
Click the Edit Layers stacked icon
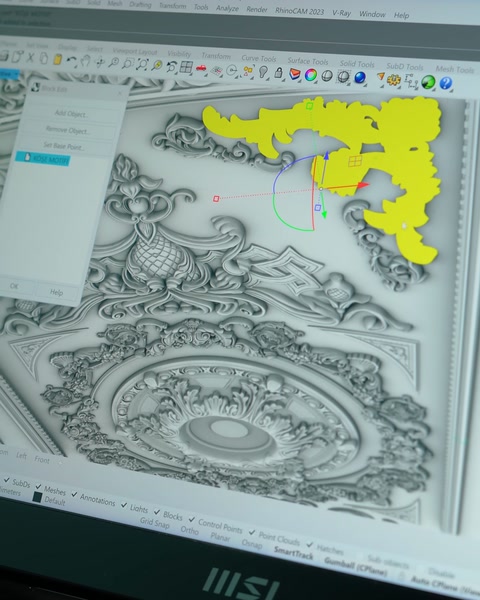294,74
